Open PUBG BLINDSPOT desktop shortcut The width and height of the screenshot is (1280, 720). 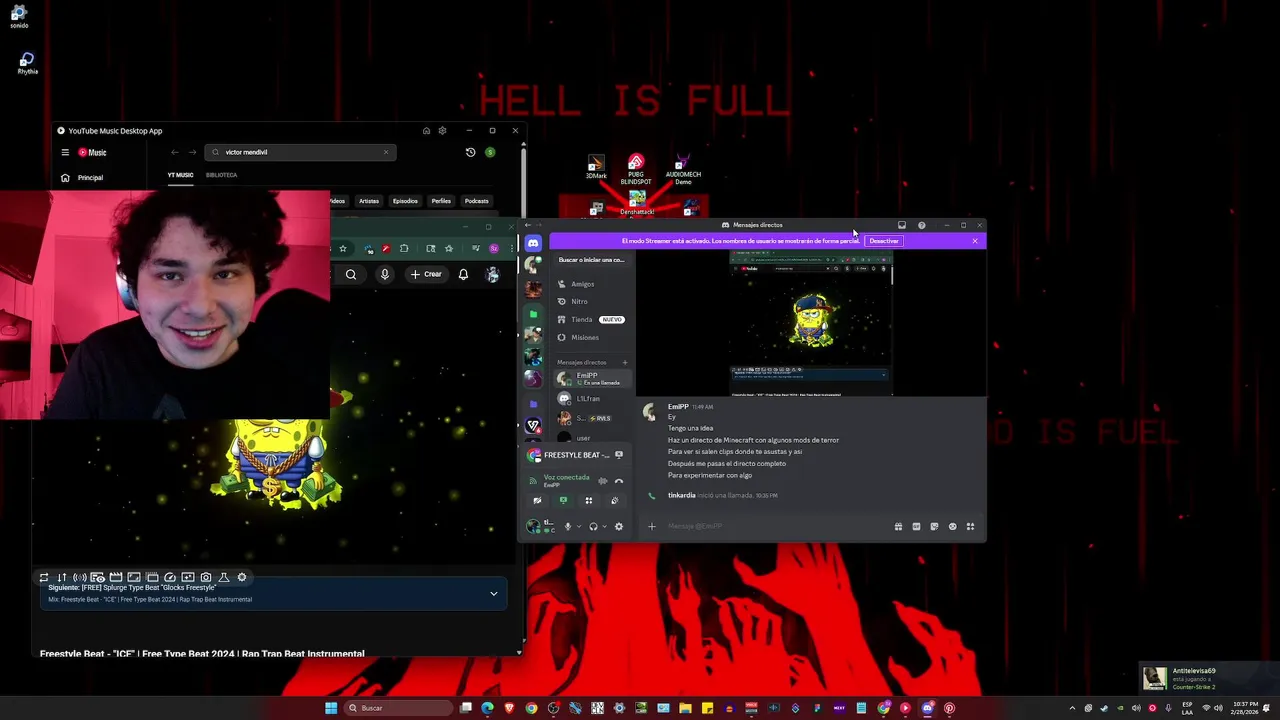pyautogui.click(x=636, y=169)
